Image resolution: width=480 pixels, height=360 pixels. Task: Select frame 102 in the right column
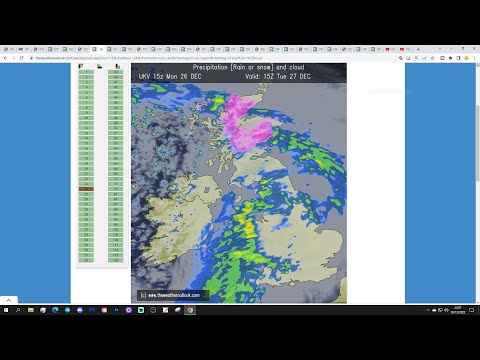click(x=116, y=230)
